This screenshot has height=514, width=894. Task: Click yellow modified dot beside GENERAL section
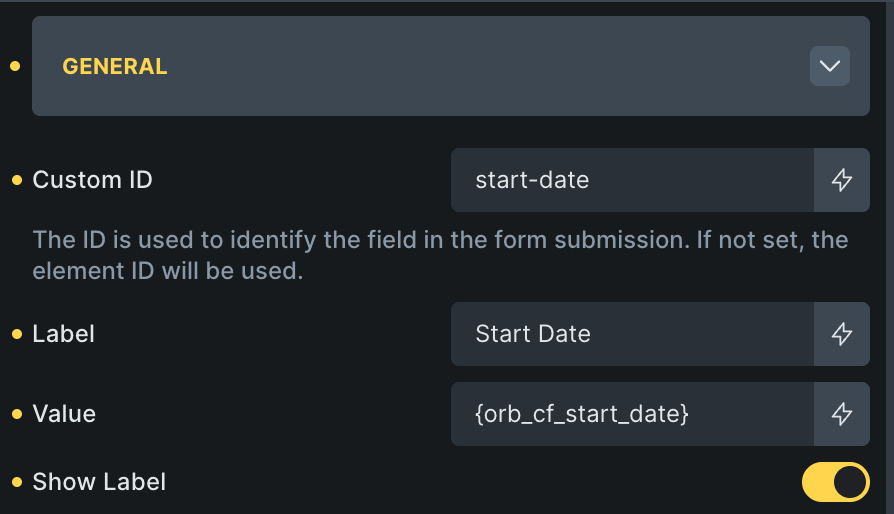15,66
